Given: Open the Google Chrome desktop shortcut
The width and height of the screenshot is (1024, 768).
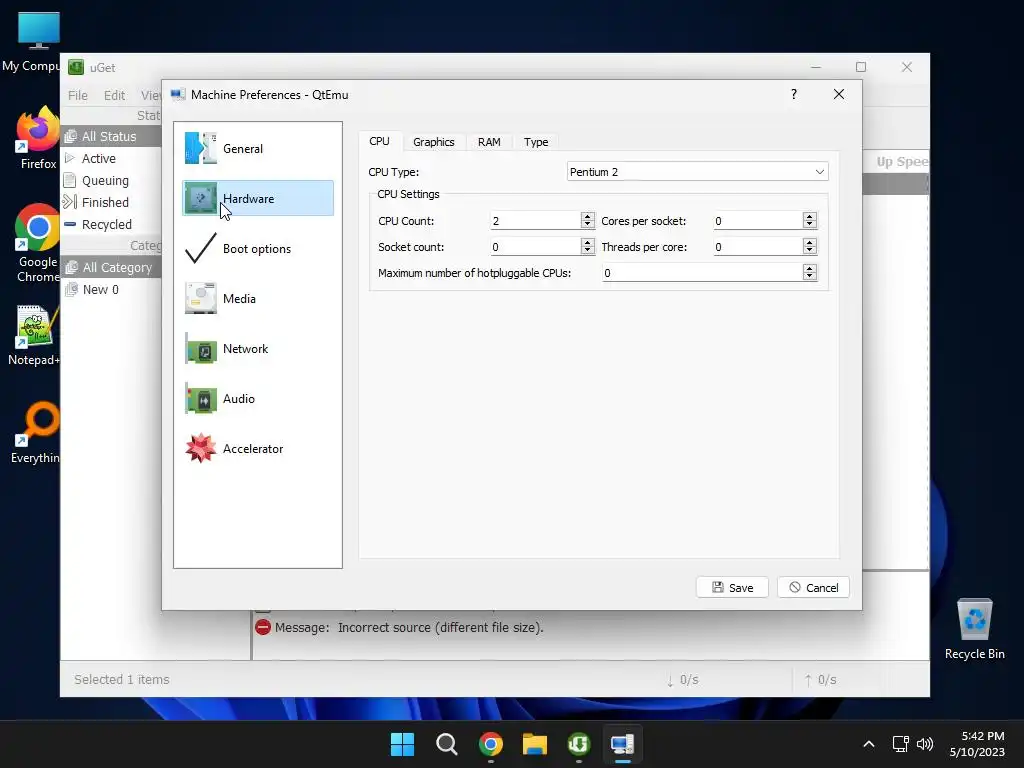Looking at the screenshot, I should tap(38, 243).
